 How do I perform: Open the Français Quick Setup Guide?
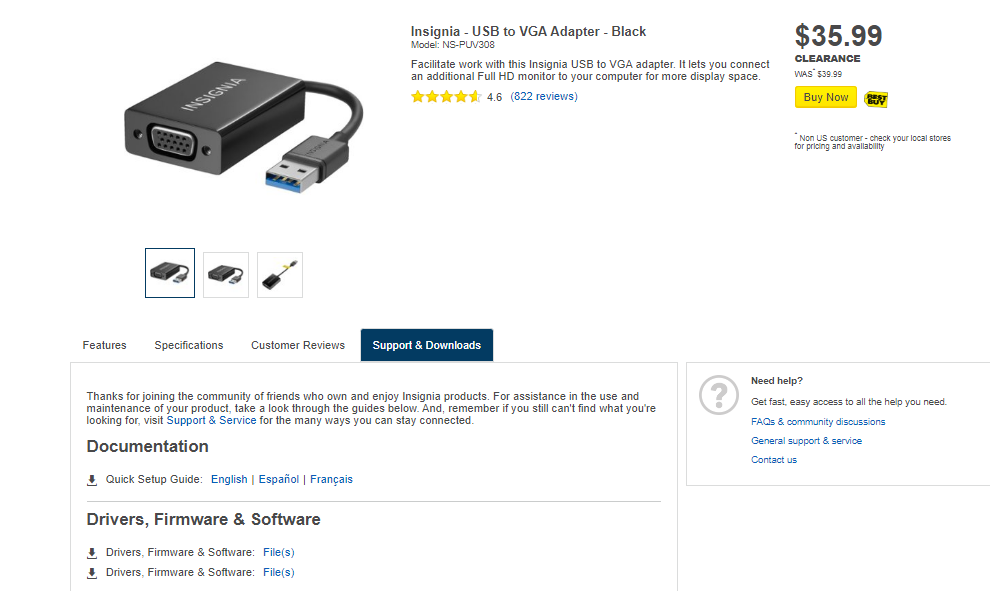(331, 479)
